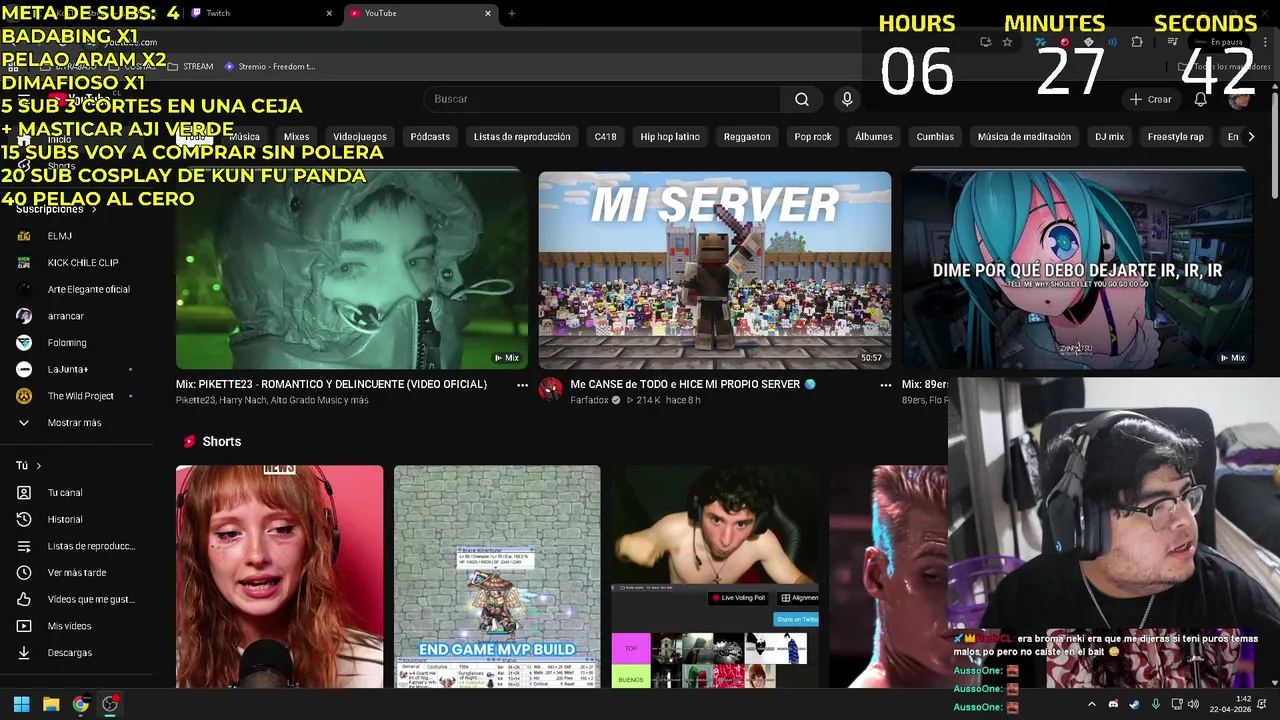Expand the Tú section chevron
The width and height of the screenshot is (1280, 720).
tap(39, 466)
